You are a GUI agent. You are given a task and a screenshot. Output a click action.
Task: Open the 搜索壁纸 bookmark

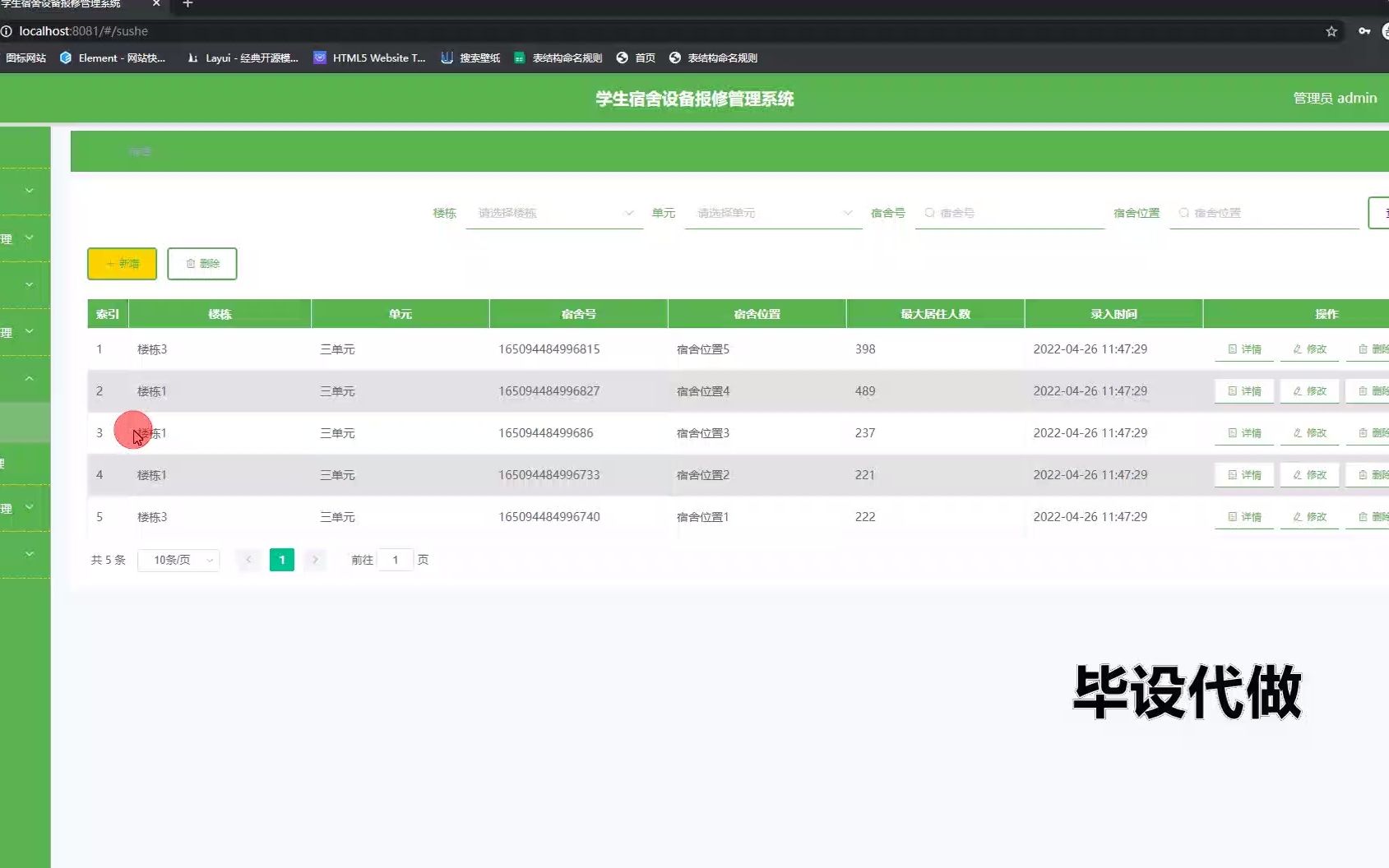pos(470,58)
